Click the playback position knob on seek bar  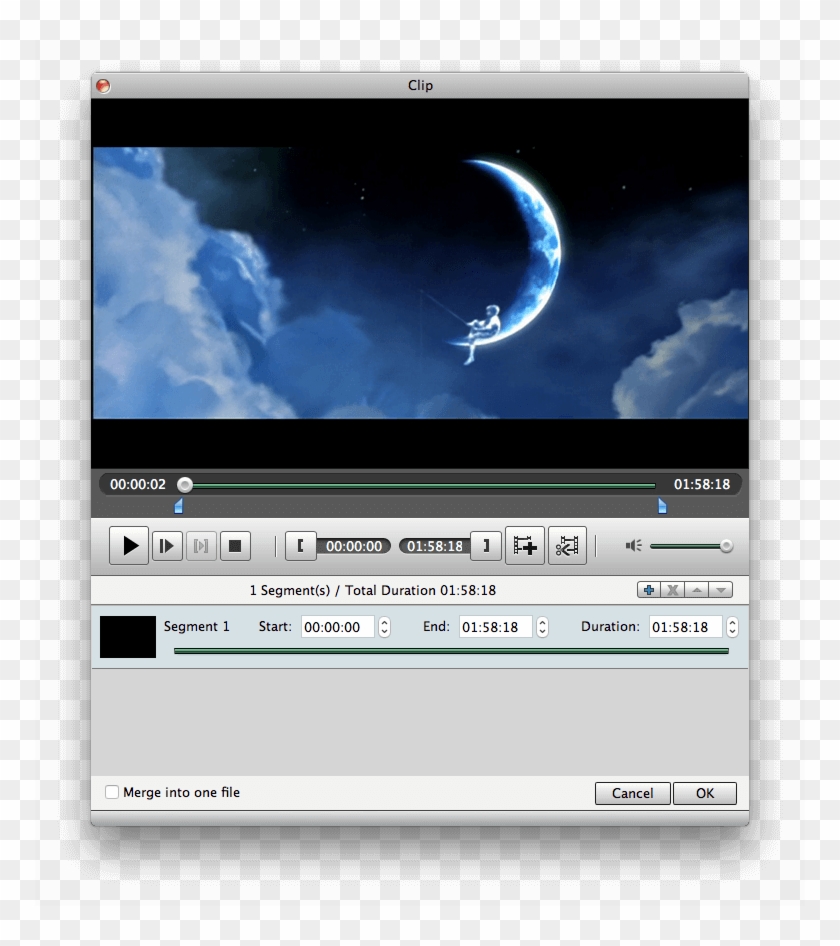[185, 484]
